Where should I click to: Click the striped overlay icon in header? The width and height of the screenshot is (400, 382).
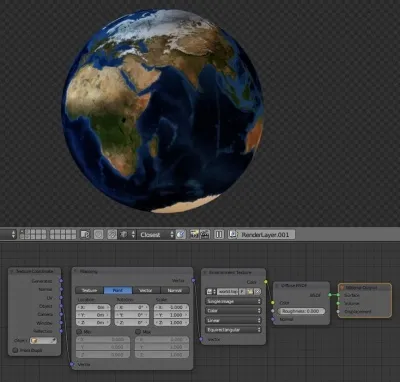(x=112, y=235)
